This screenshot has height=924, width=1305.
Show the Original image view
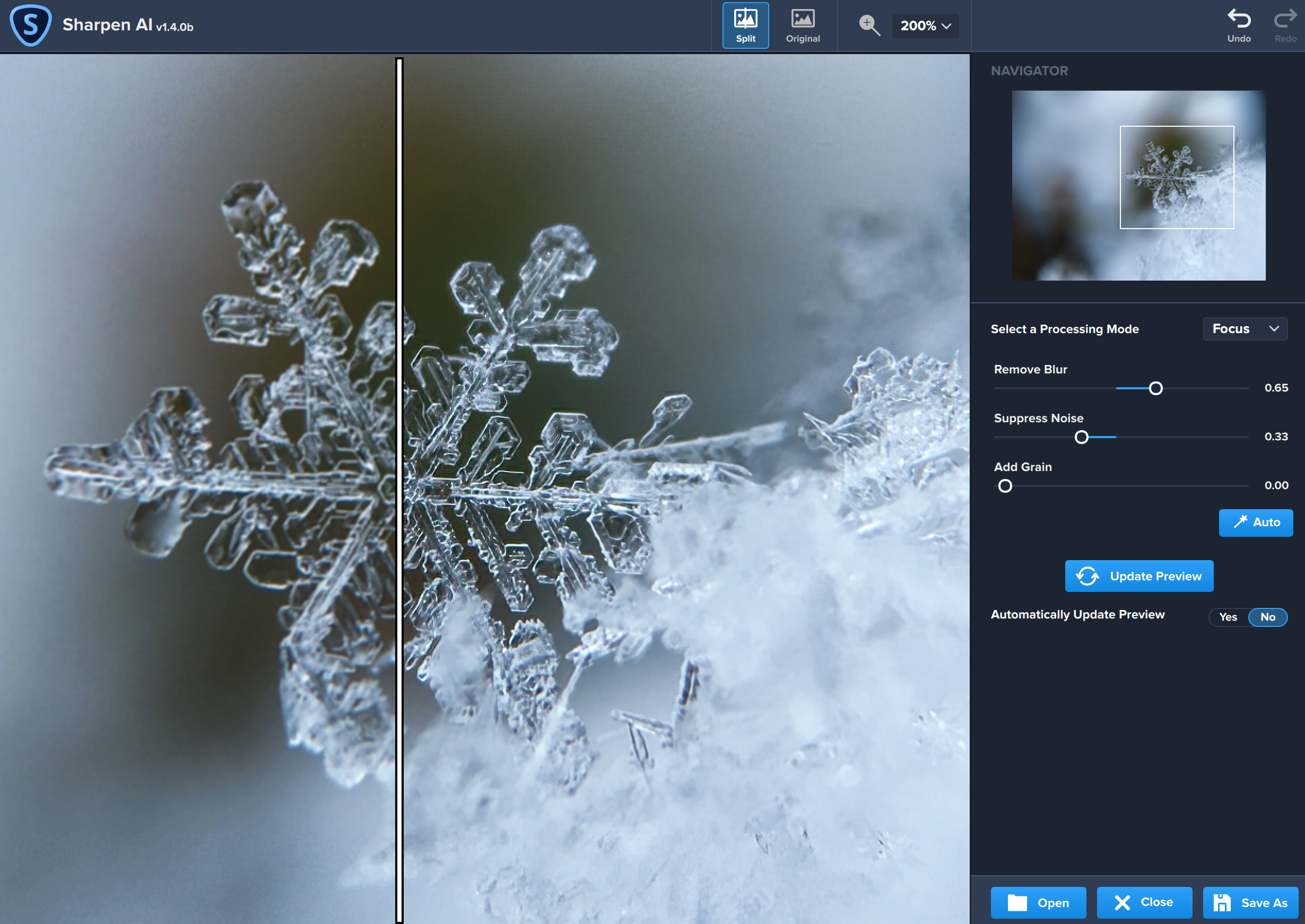point(803,25)
